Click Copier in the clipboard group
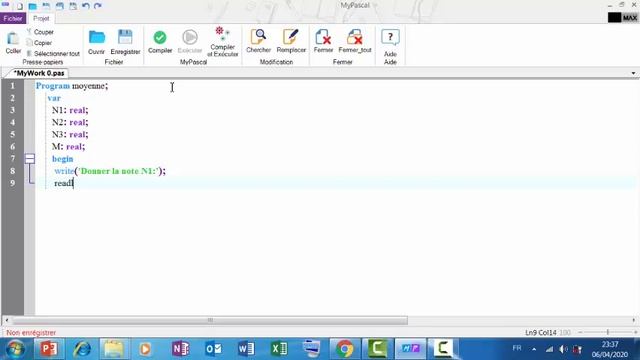Image resolution: width=640 pixels, height=360 pixels. 39,43
